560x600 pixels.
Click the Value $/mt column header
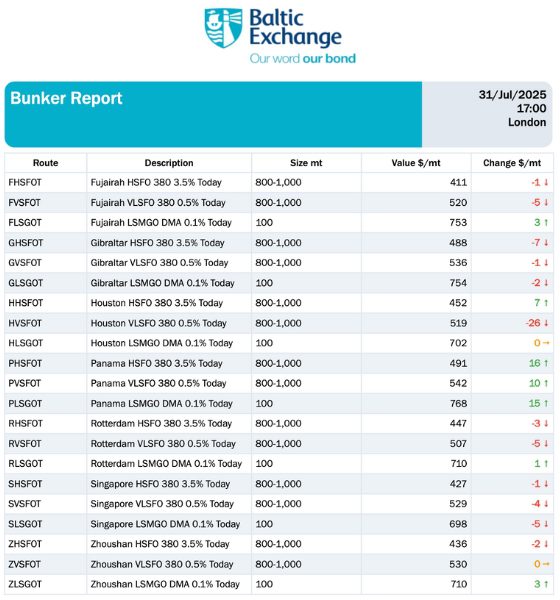pyautogui.click(x=416, y=163)
